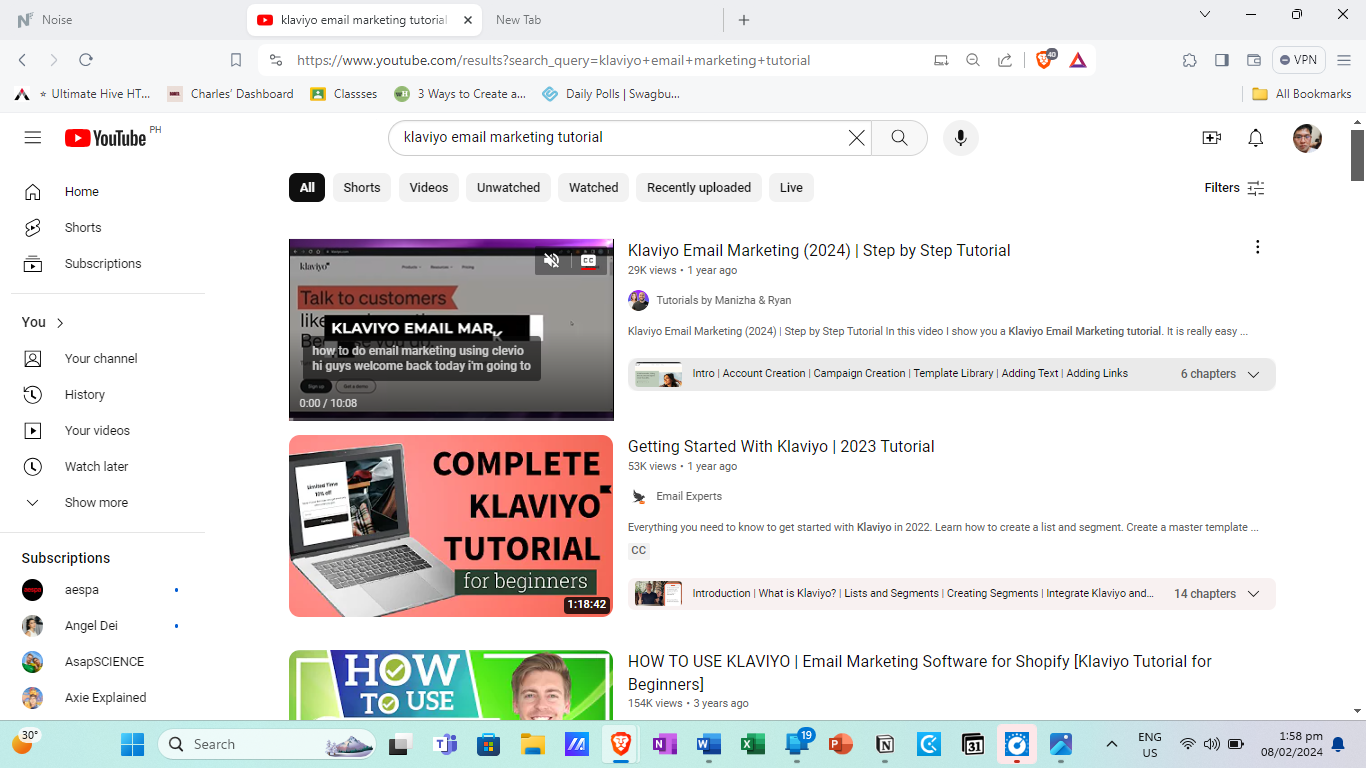Switch to the New Tab browser tab

click(x=600, y=20)
